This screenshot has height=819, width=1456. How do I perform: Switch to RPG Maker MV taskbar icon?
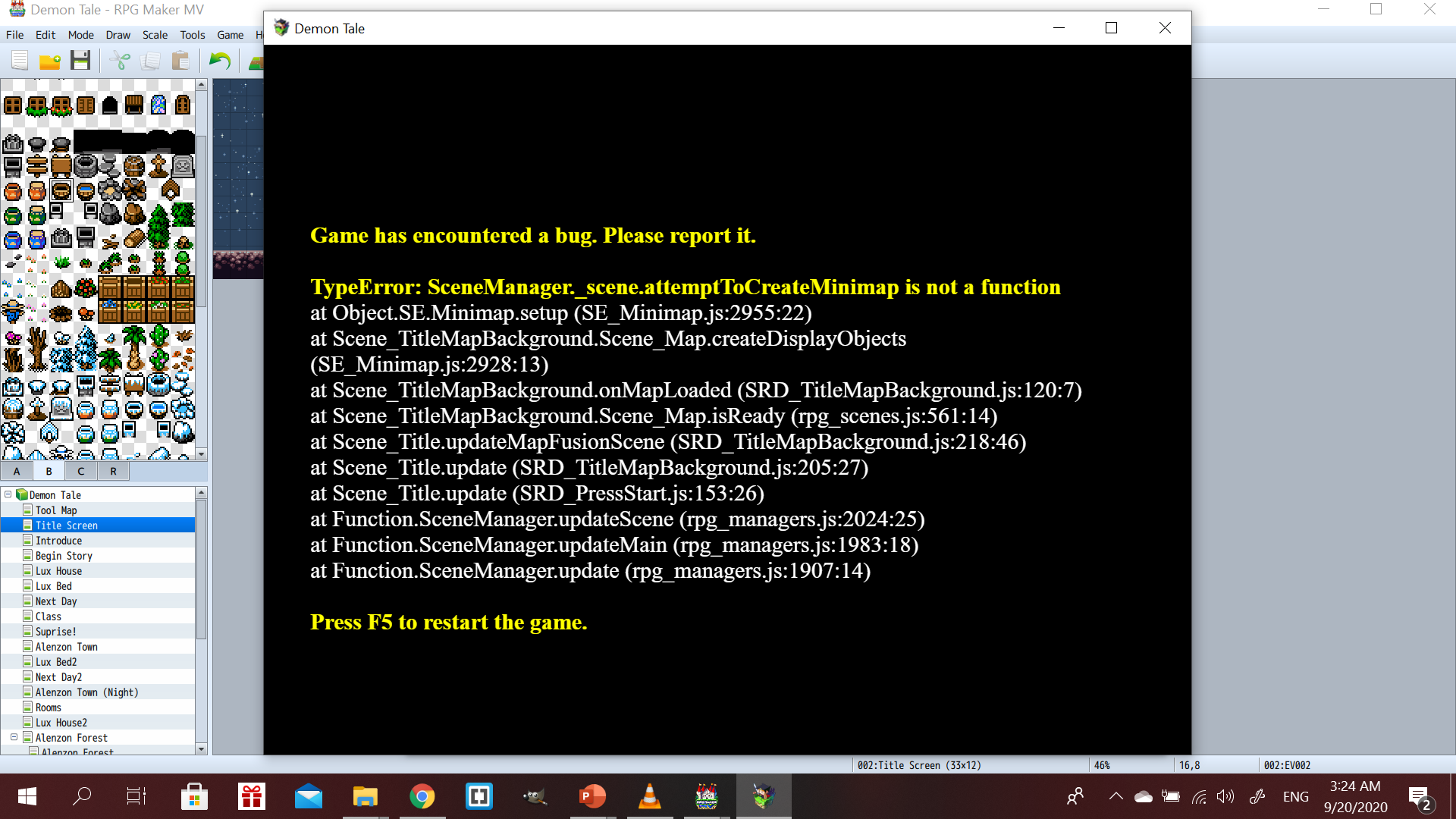707,796
